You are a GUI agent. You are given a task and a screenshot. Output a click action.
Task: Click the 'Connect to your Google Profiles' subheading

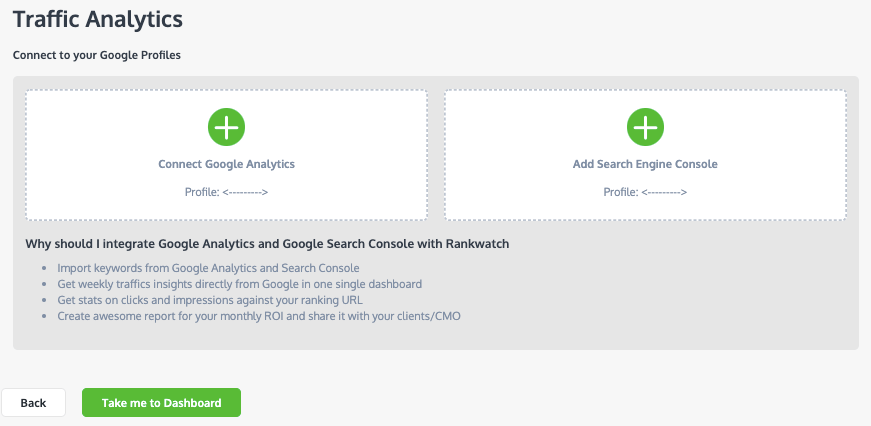[x=97, y=56]
